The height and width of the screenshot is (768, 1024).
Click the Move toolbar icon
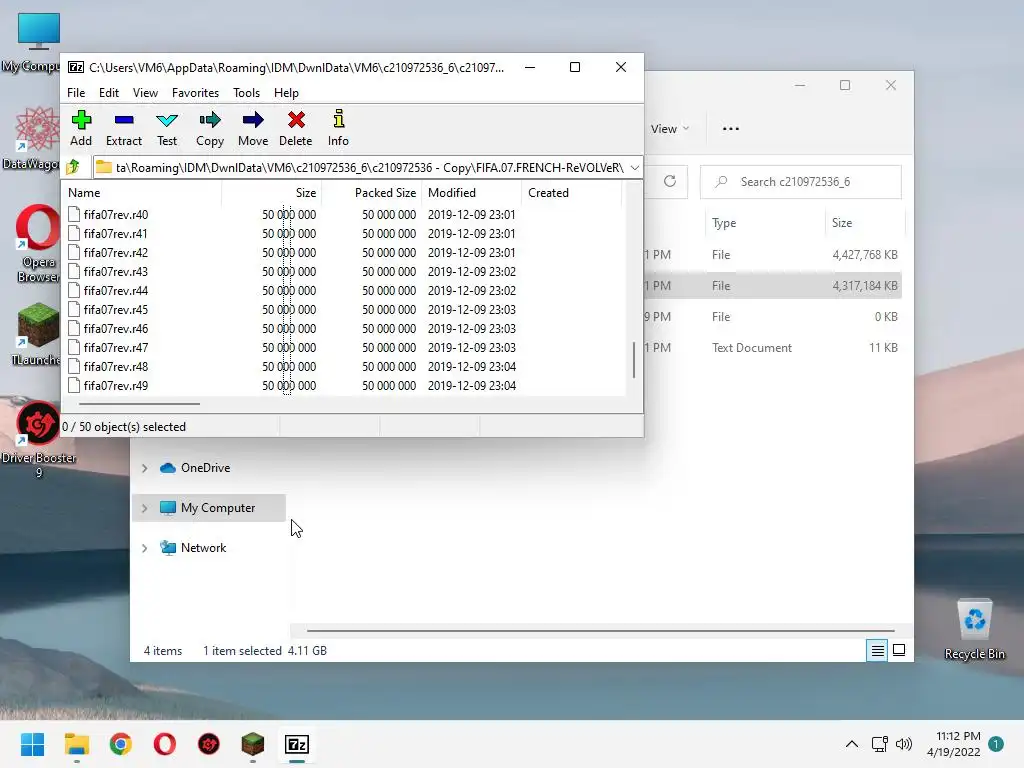pyautogui.click(x=253, y=120)
